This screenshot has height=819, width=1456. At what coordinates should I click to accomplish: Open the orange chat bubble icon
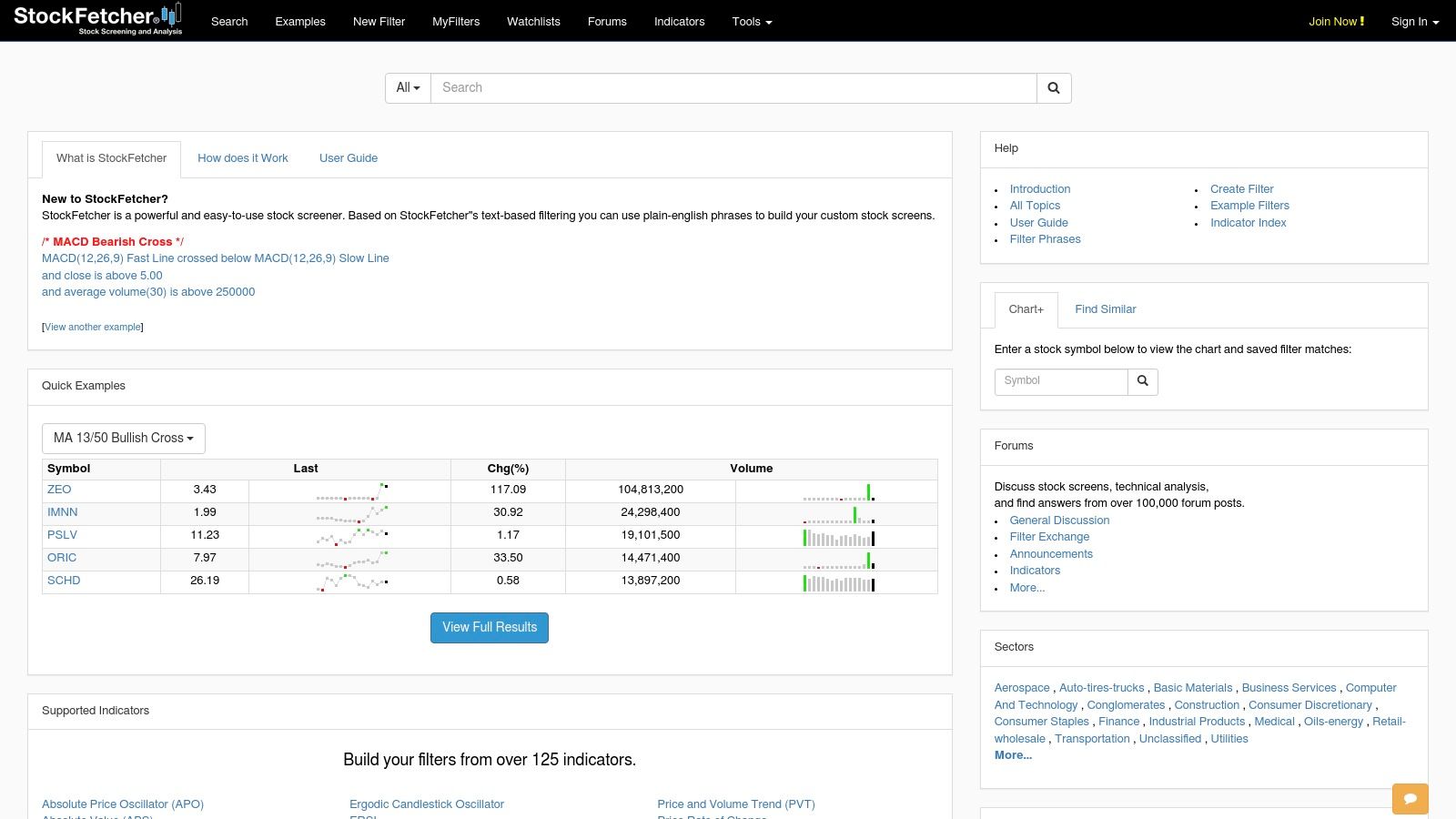click(1410, 799)
